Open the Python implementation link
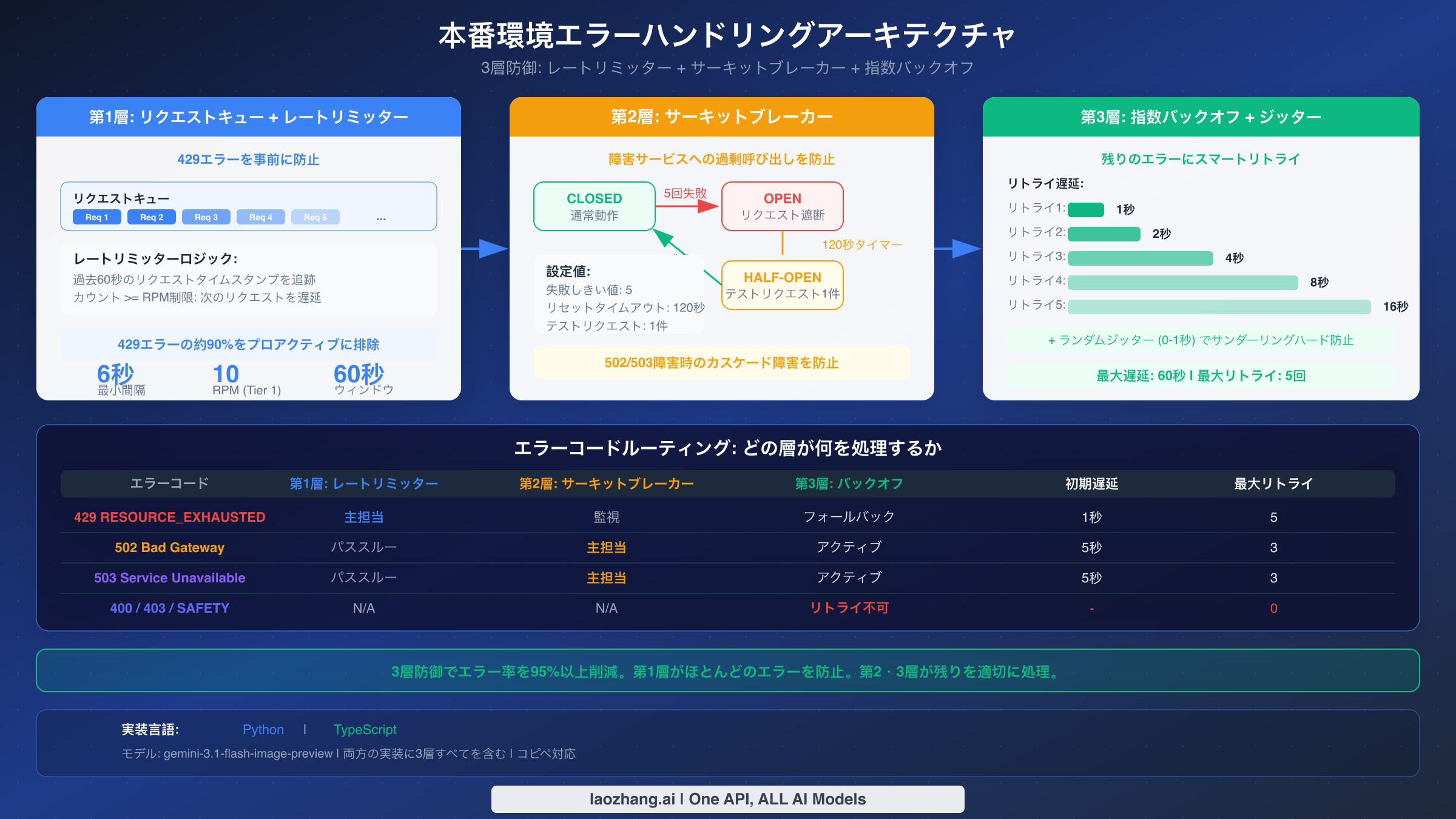Image resolution: width=1456 pixels, height=819 pixels. pos(263,729)
